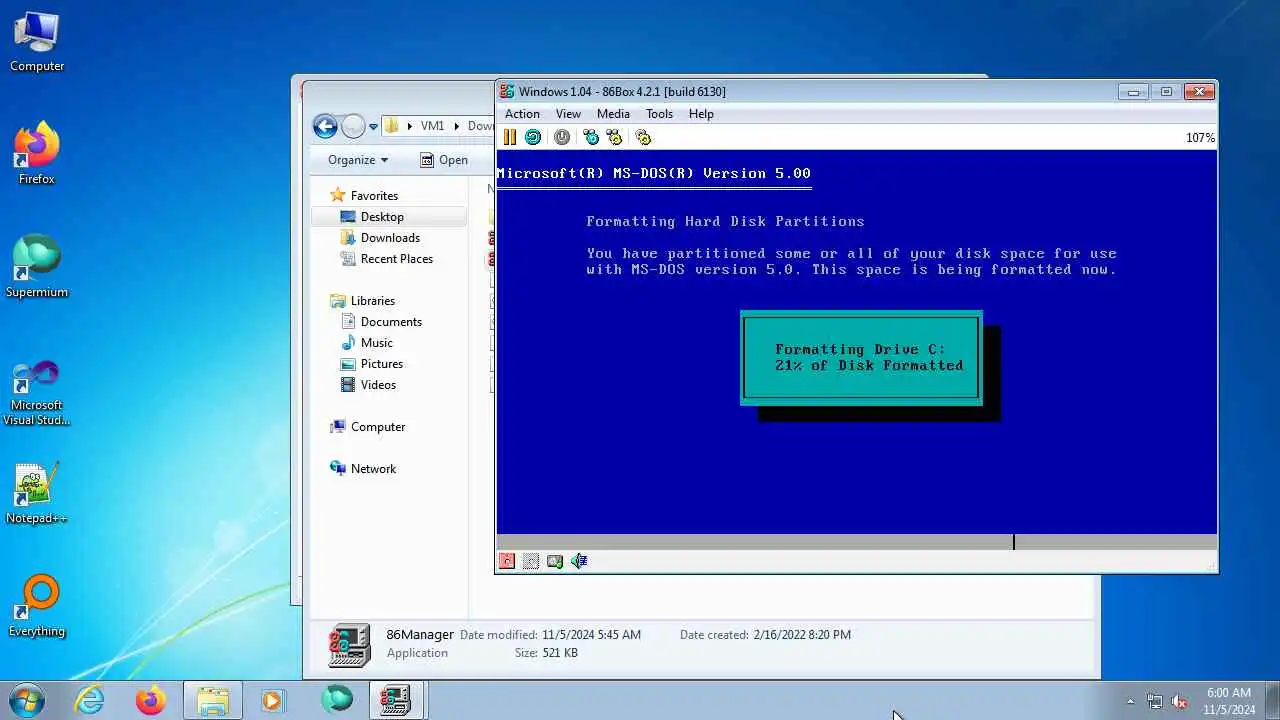The width and height of the screenshot is (1280, 720).
Task: Open the Tools menu in 86Box
Action: coord(659,114)
